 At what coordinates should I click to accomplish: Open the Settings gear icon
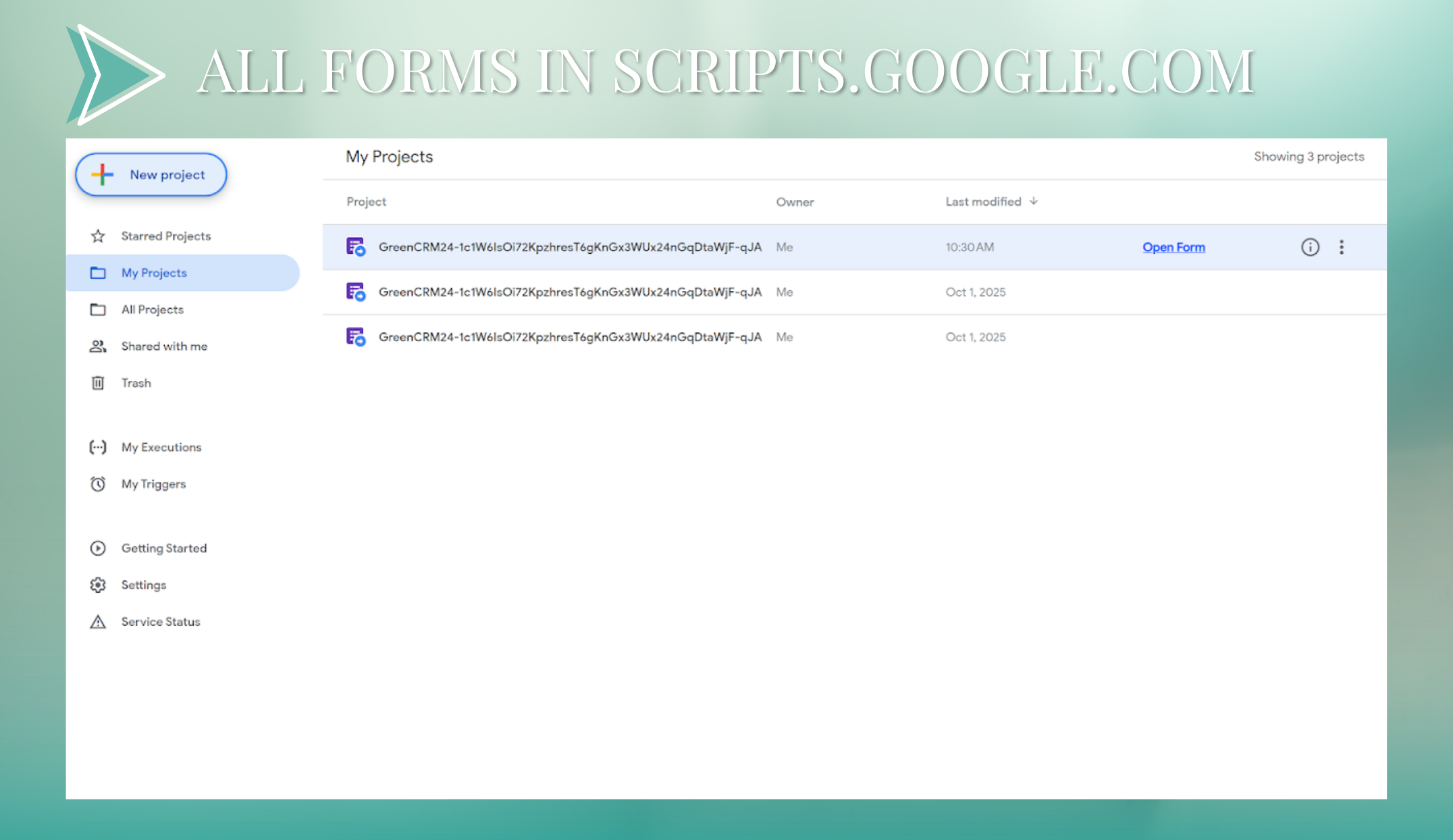[98, 585]
